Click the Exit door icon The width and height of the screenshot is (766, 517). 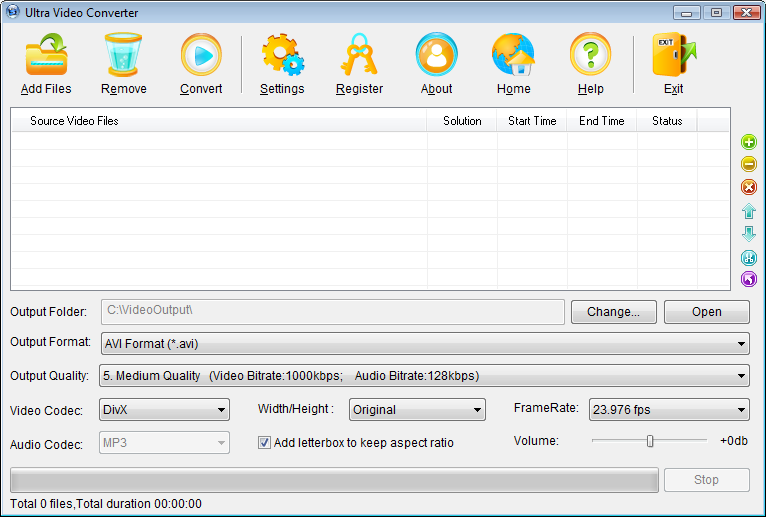674,54
